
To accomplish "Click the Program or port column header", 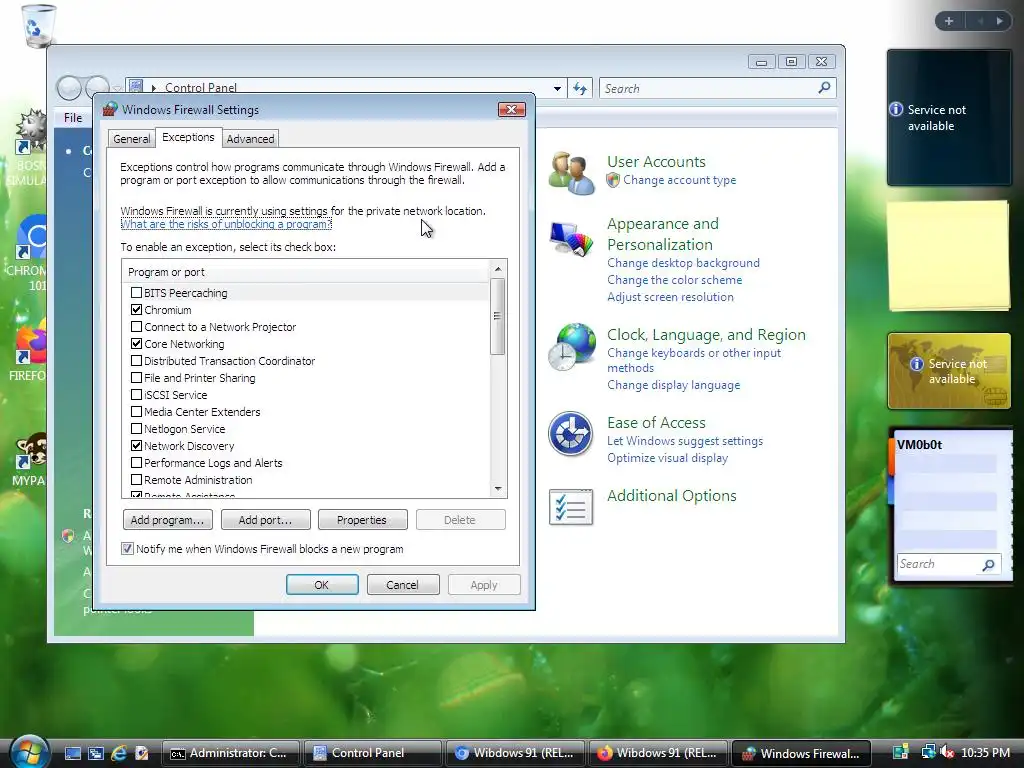I will (306, 272).
